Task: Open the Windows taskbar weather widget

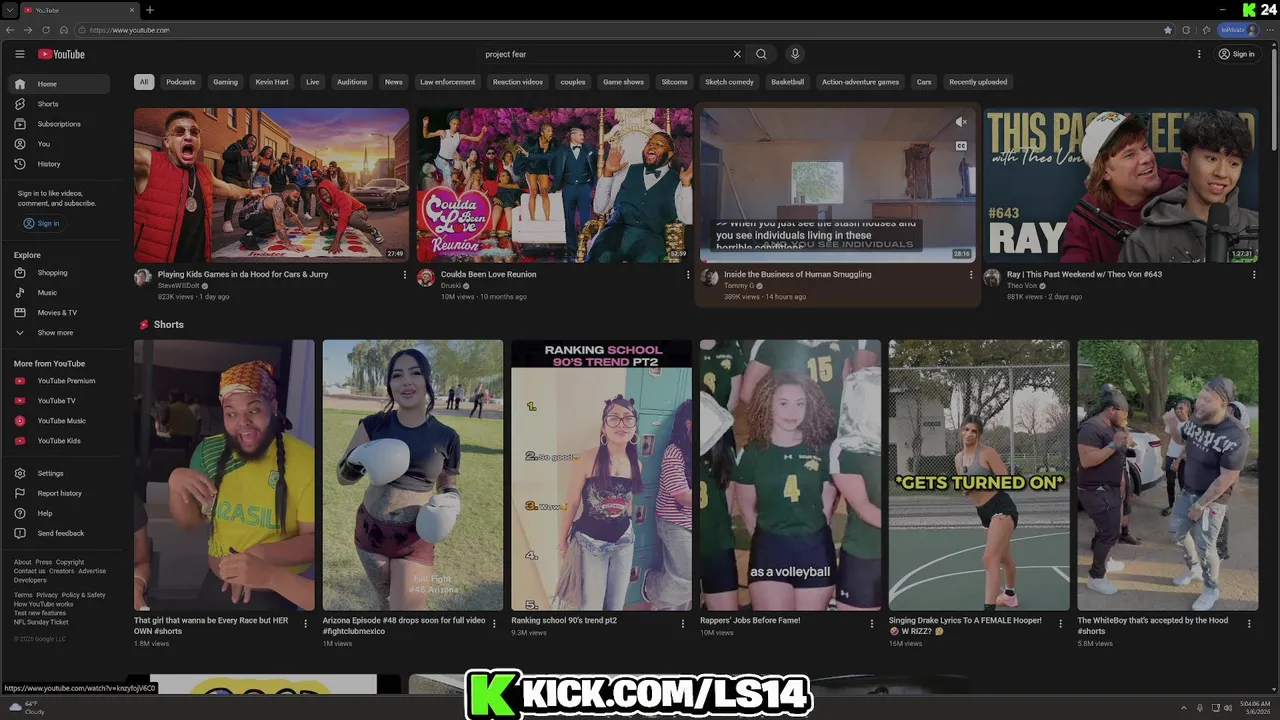Action: pos(26,708)
